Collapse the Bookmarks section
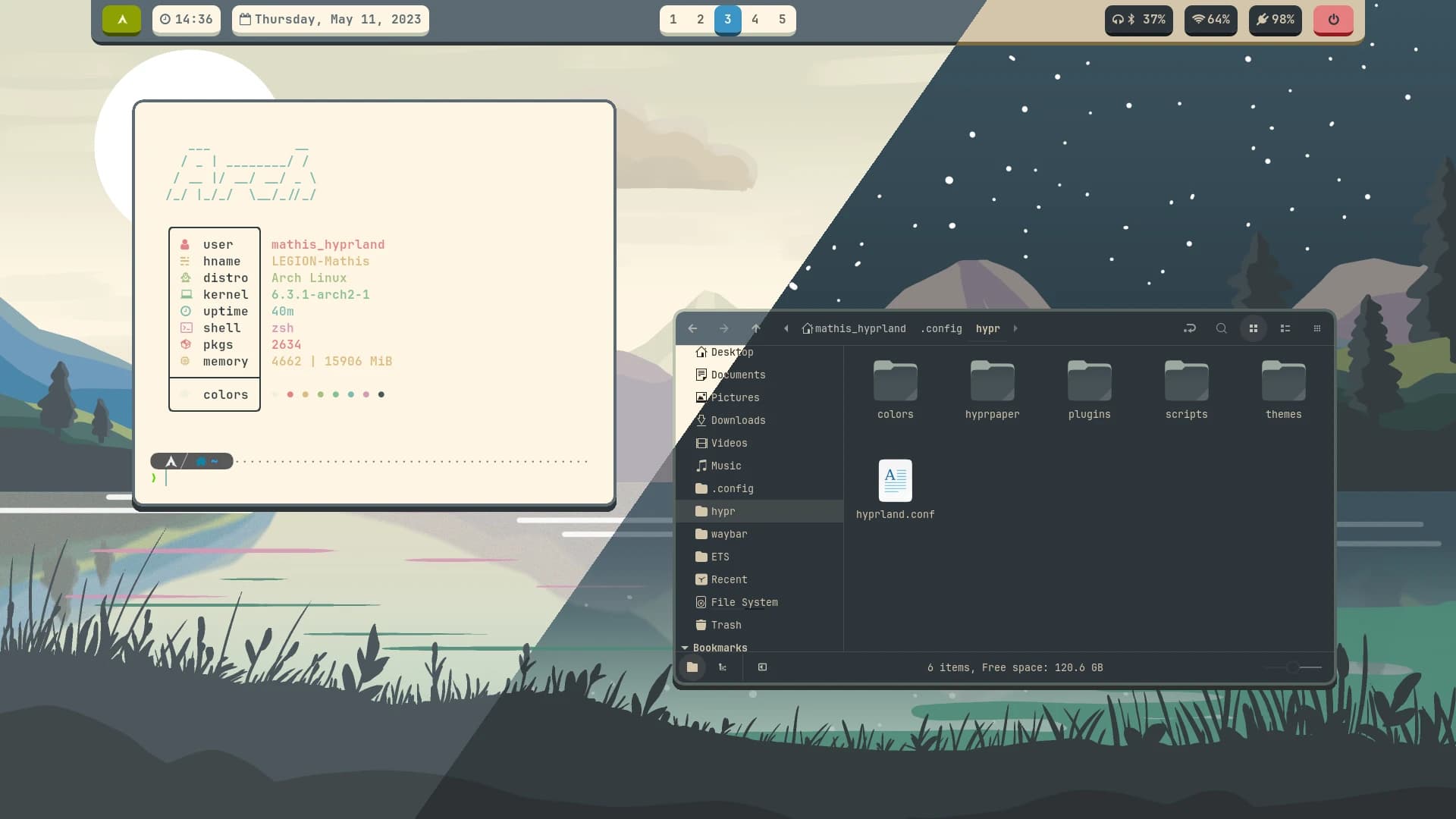Viewport: 1456px width, 819px height. tap(685, 648)
